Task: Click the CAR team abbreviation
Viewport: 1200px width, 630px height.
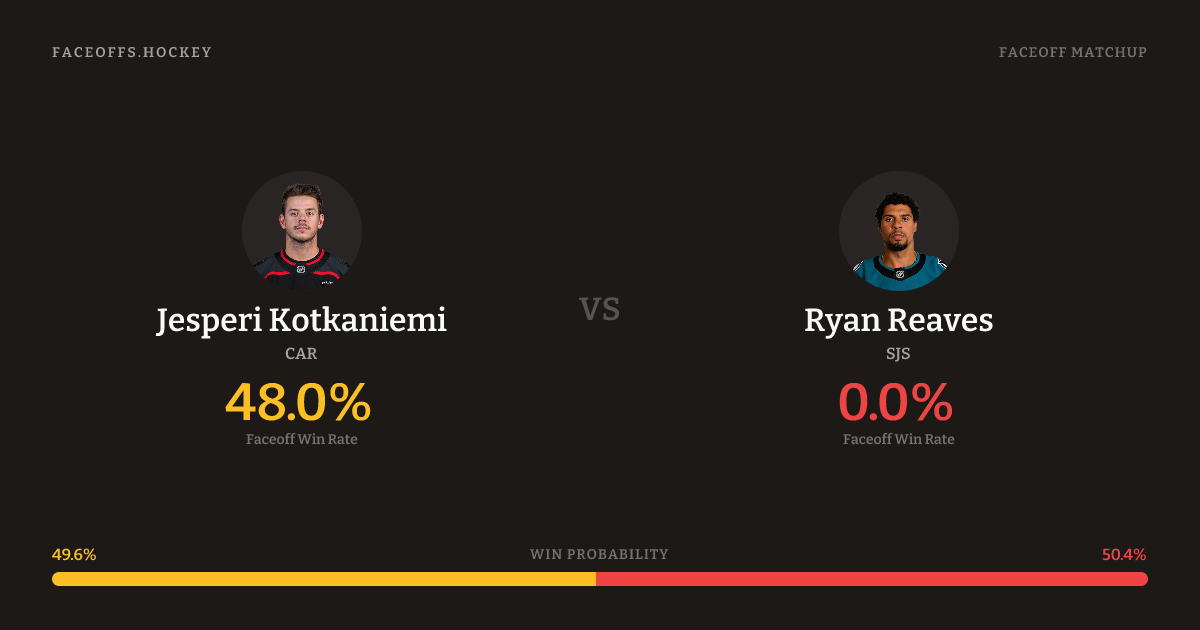Action: pyautogui.click(x=301, y=353)
